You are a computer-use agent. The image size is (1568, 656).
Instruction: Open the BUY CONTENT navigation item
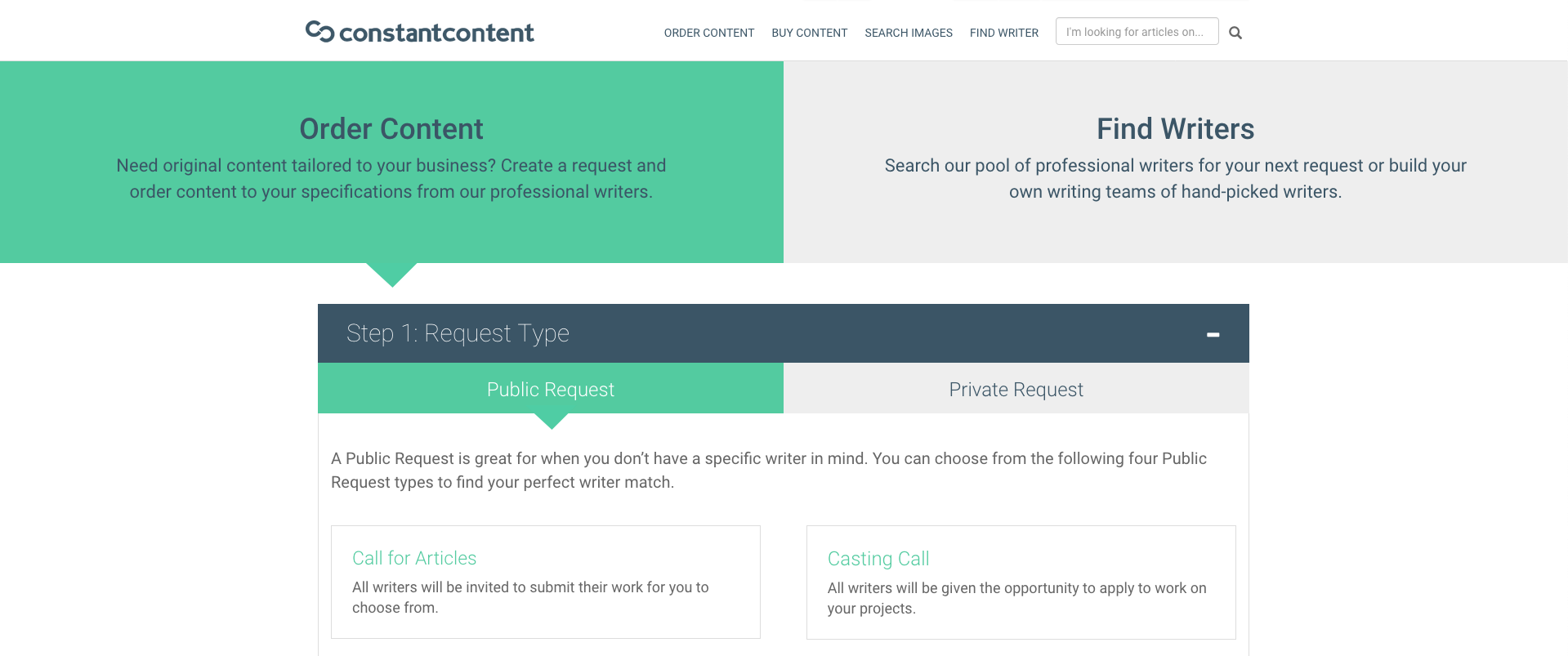(x=809, y=33)
